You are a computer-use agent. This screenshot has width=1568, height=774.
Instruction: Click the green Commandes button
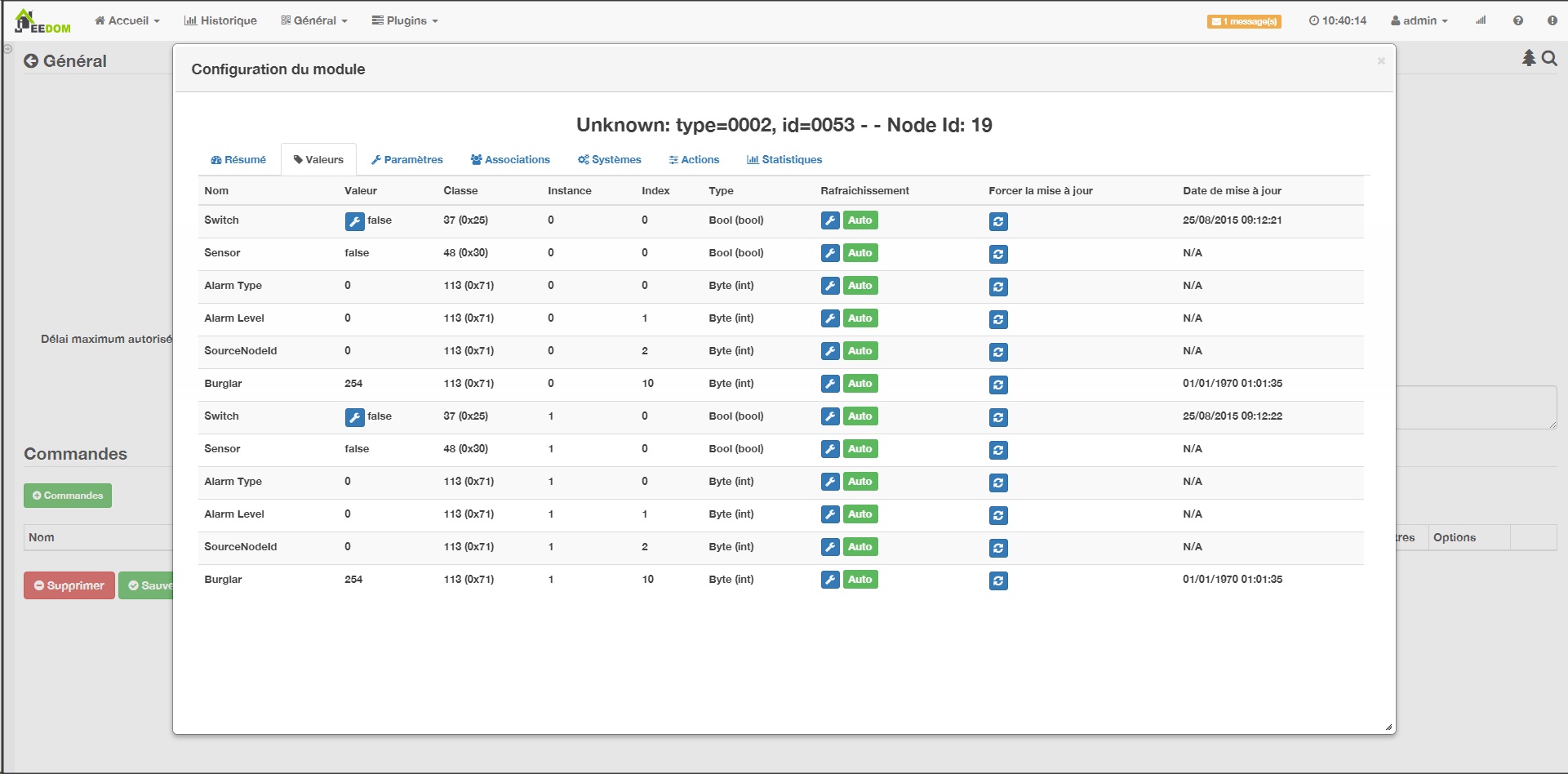pyautogui.click(x=68, y=496)
